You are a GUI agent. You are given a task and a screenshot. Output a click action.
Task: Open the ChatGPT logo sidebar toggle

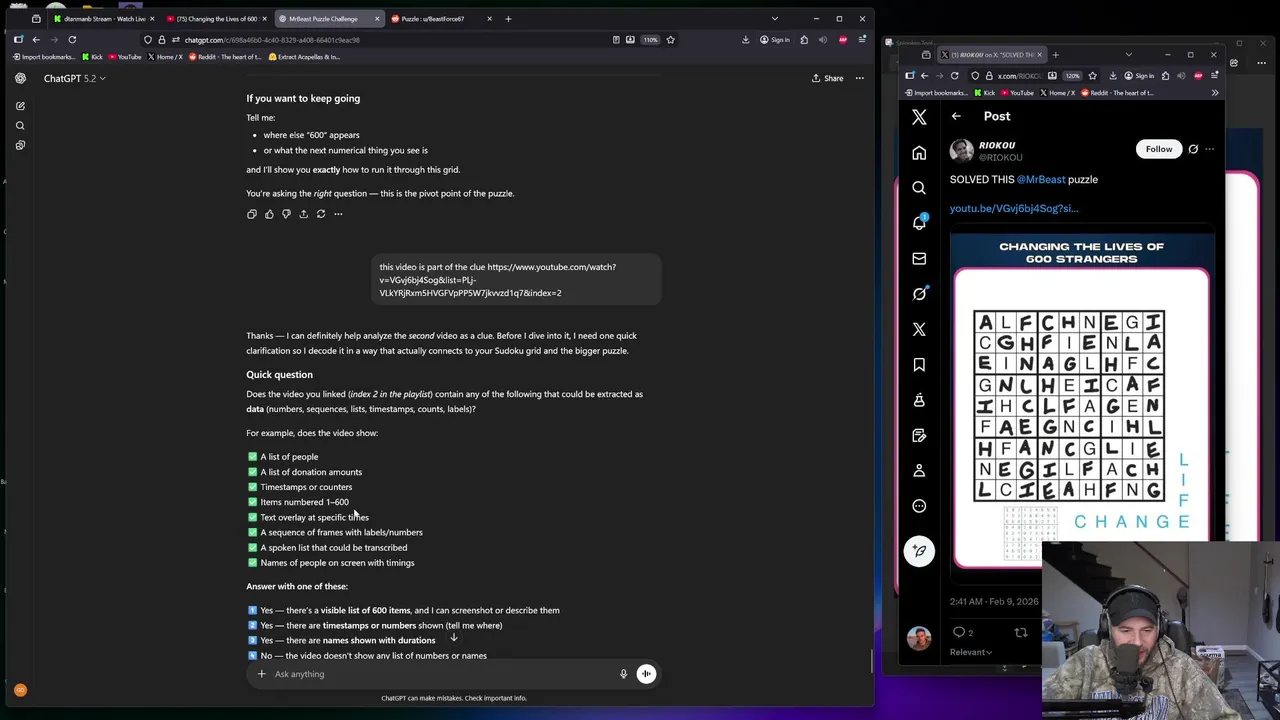point(20,78)
